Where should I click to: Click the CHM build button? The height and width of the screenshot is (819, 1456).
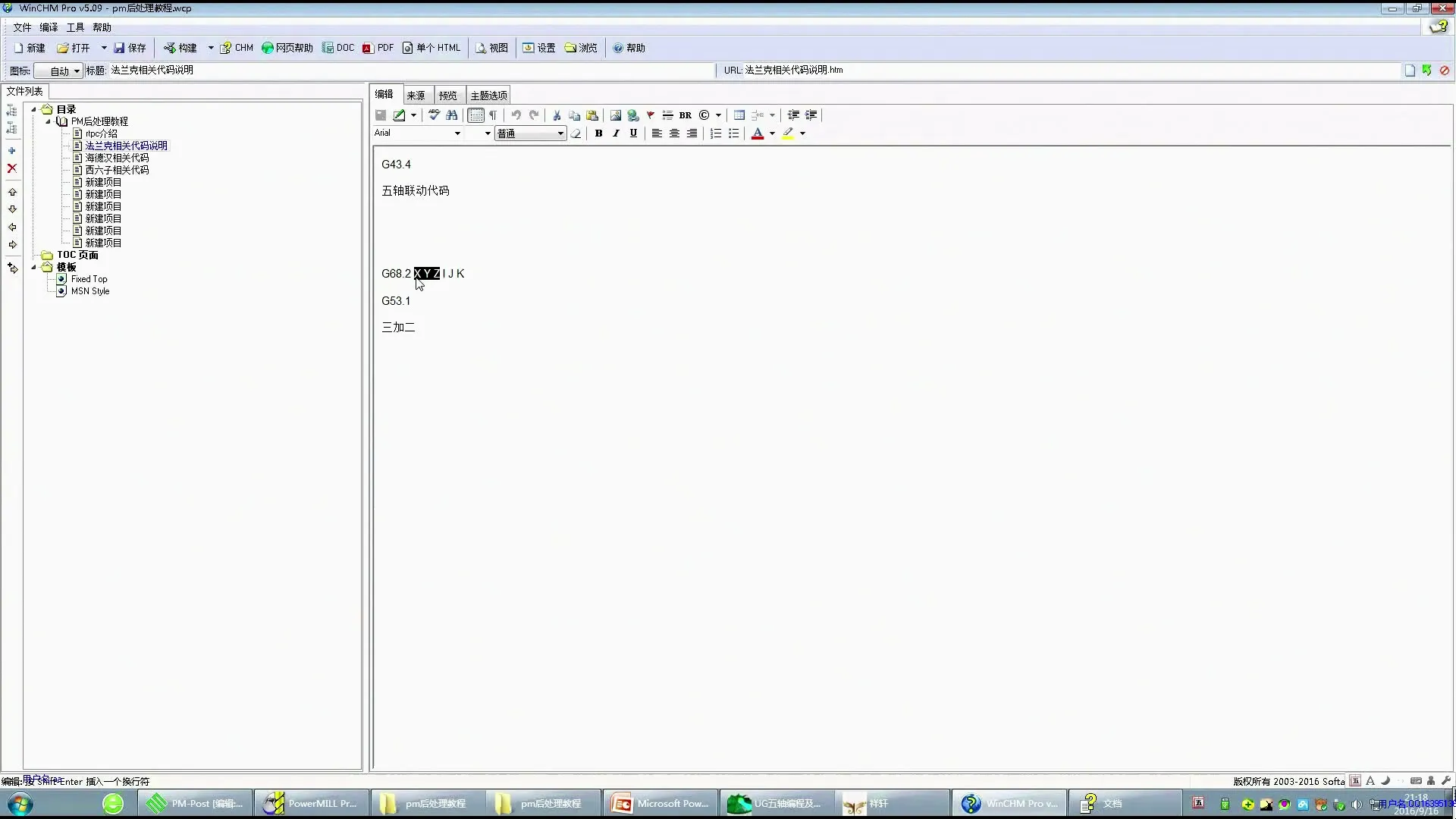click(x=237, y=48)
